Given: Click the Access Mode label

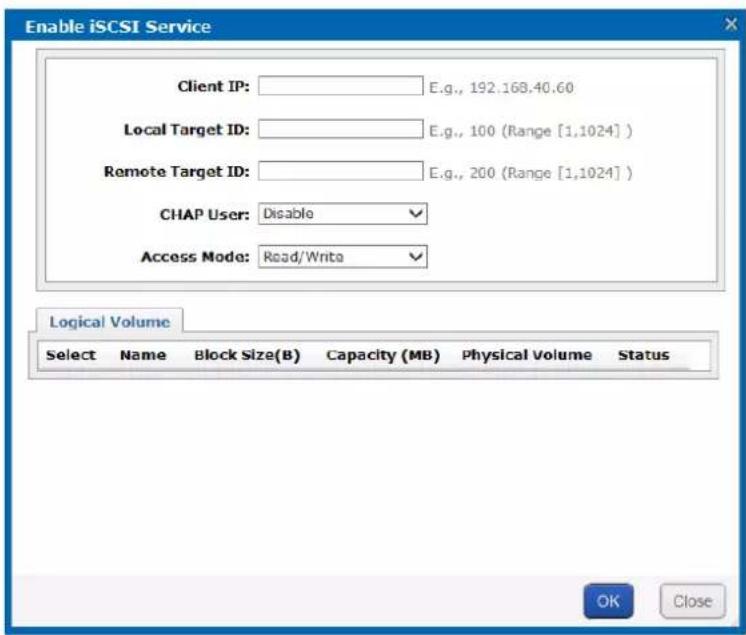Looking at the screenshot, I should pos(195,257).
